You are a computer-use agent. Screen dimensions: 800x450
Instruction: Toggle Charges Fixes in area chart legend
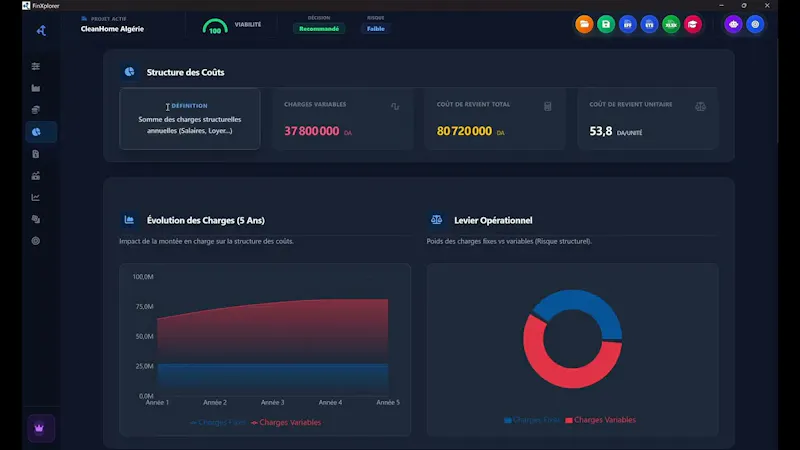click(x=218, y=422)
